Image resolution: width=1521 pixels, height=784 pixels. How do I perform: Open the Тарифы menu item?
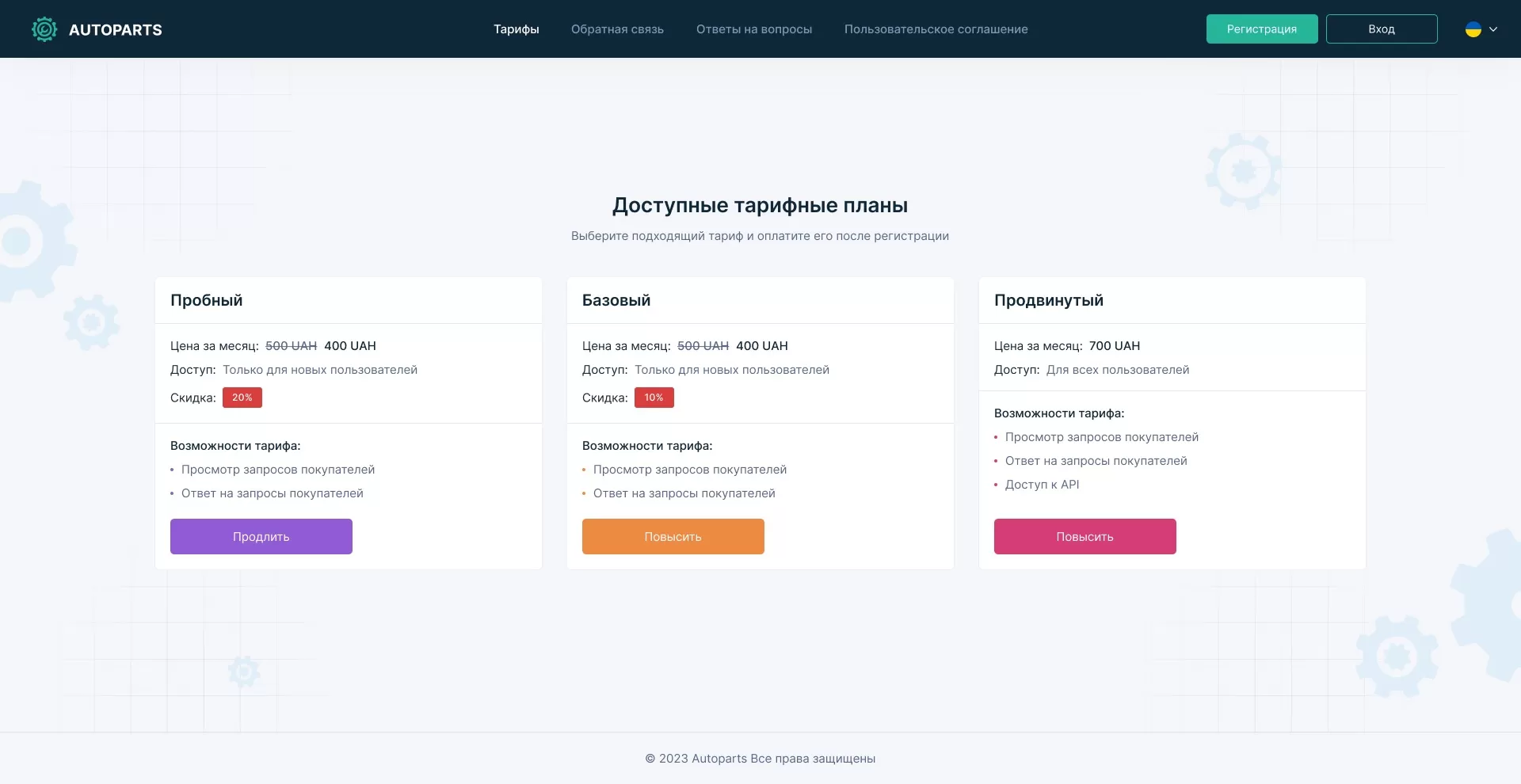click(517, 29)
